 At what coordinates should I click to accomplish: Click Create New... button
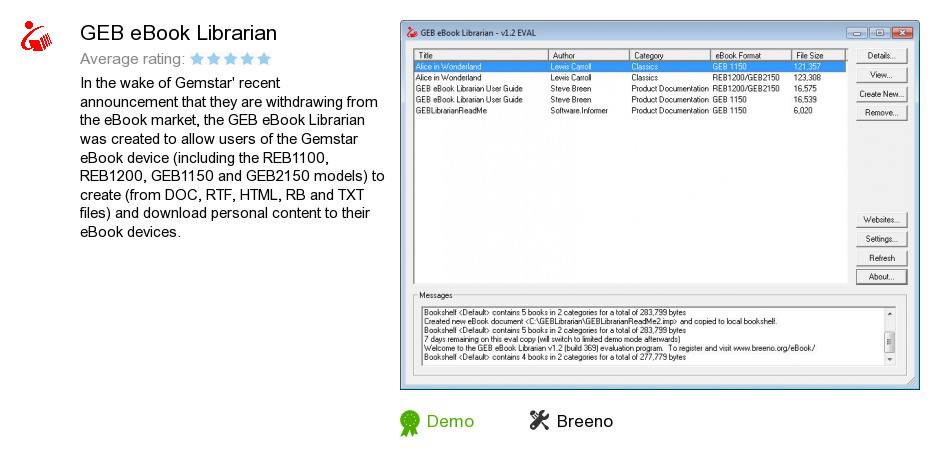(881, 94)
